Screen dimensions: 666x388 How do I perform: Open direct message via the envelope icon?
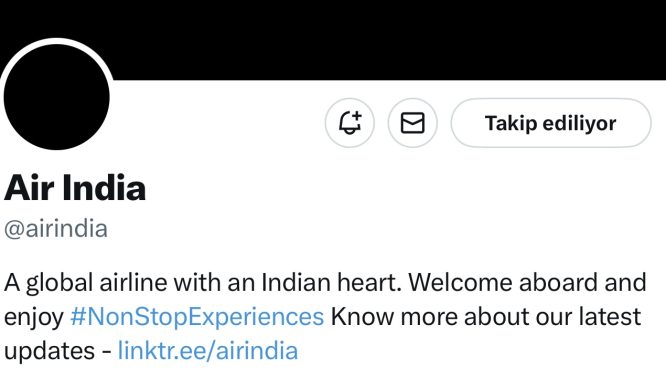412,123
